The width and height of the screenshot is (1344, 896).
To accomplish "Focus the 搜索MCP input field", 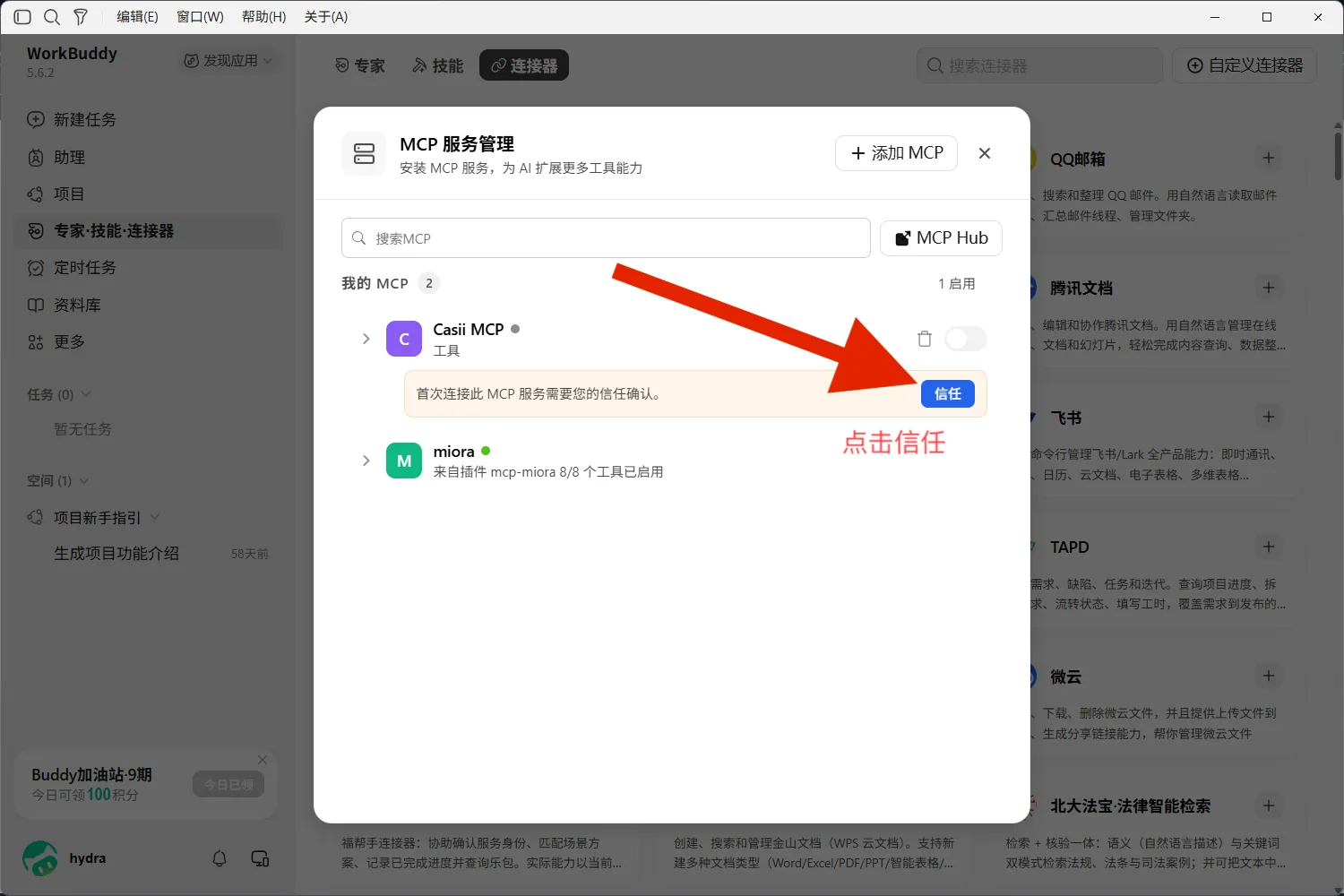I will click(606, 238).
